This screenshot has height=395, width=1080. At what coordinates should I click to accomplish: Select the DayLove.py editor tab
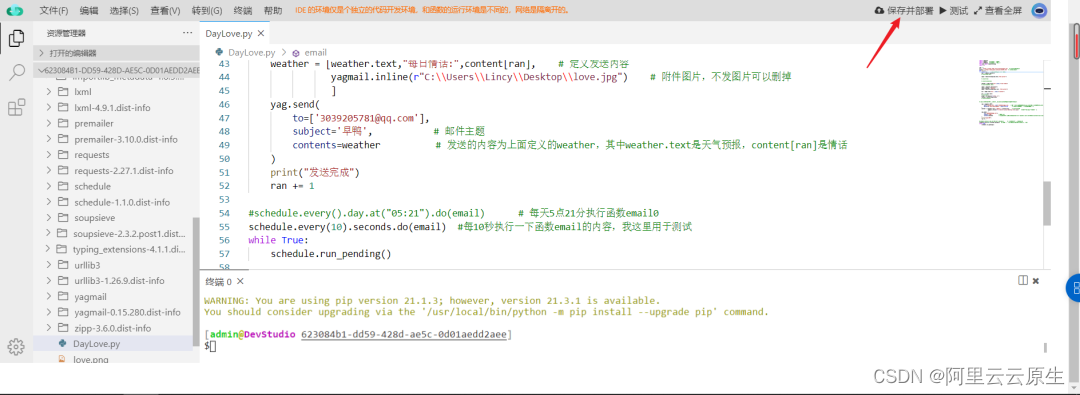(x=234, y=33)
